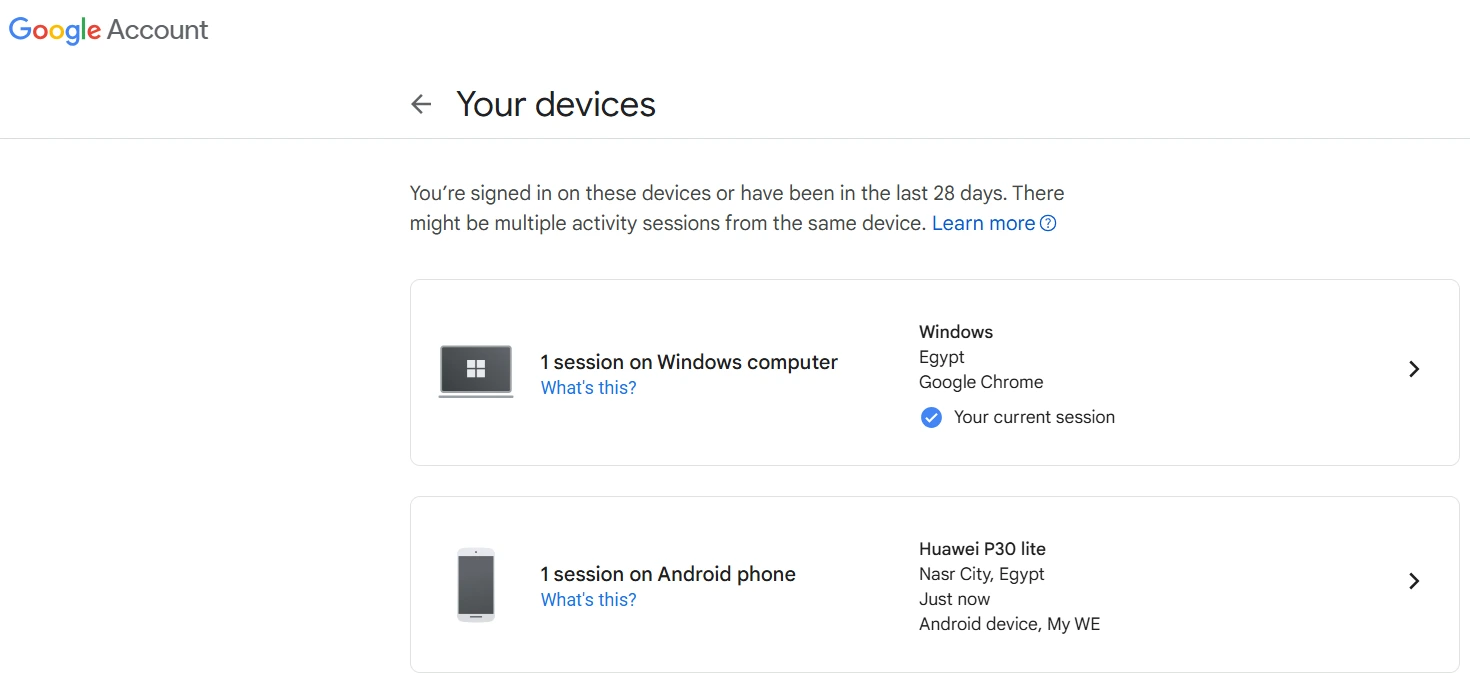Click the blue current session checkmark

click(x=931, y=418)
